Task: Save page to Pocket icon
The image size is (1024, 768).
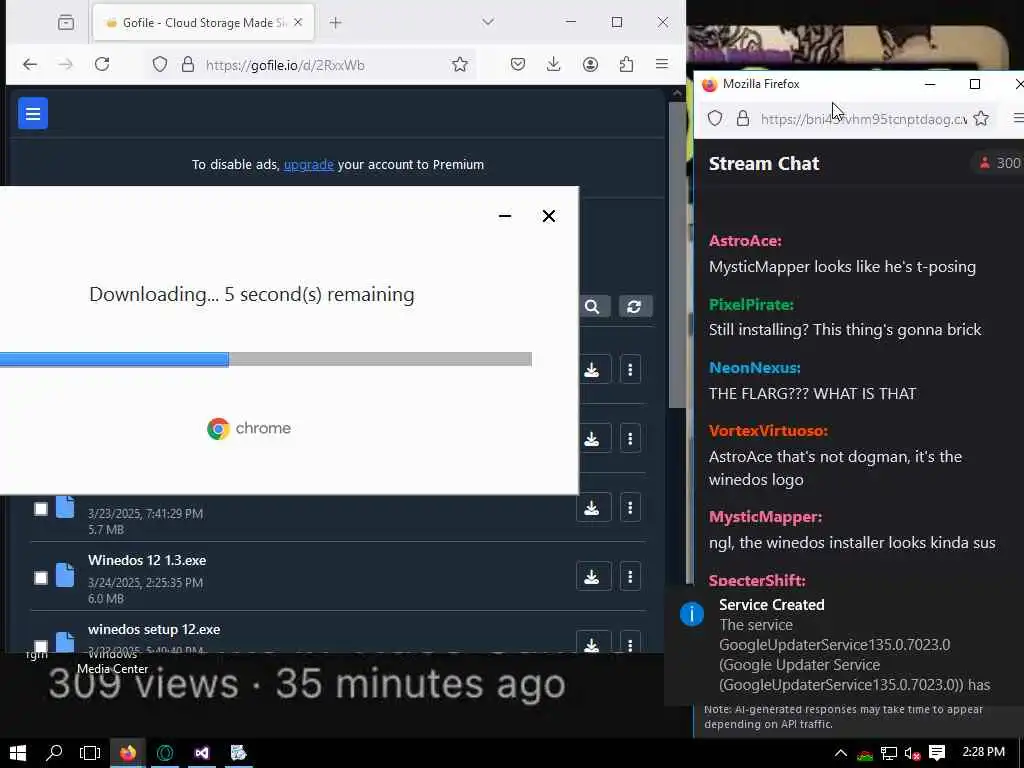Action: (x=518, y=64)
